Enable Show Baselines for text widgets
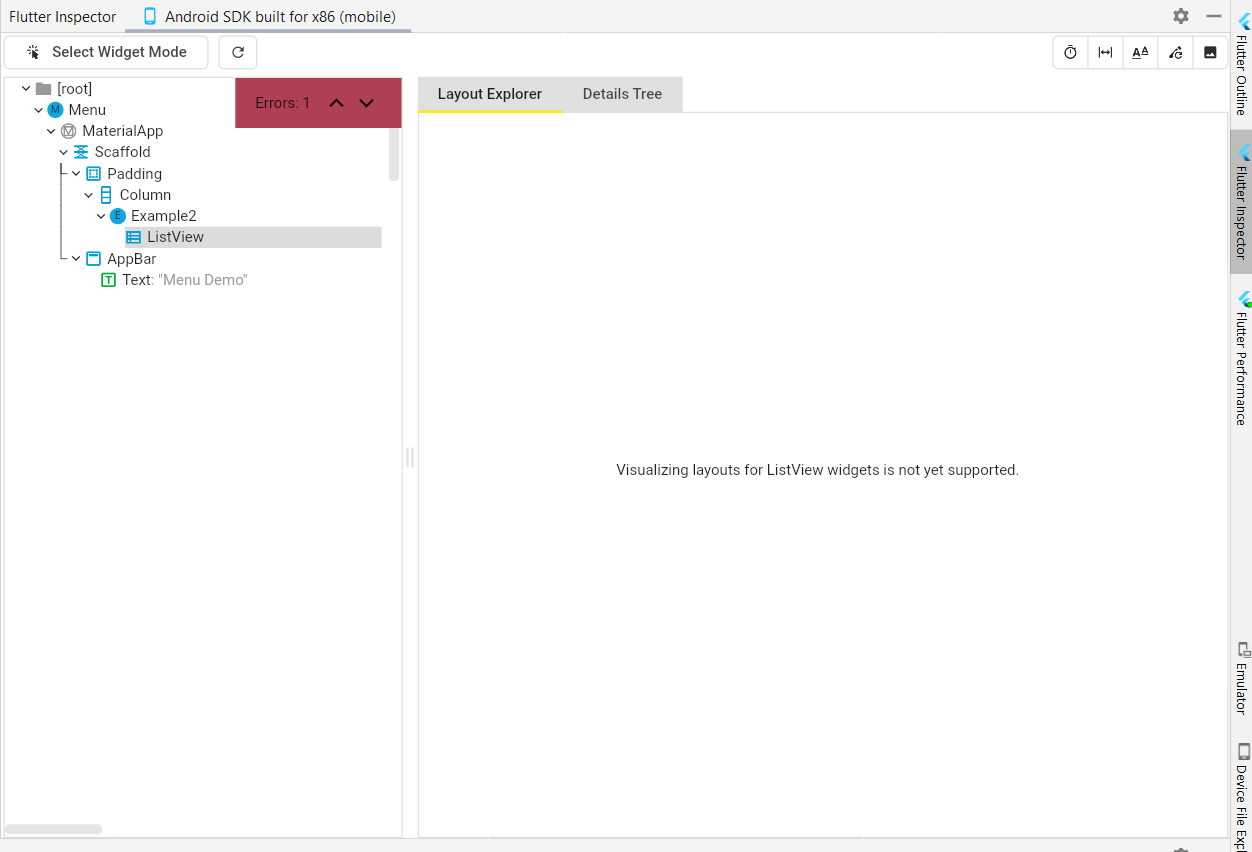 (x=1140, y=52)
